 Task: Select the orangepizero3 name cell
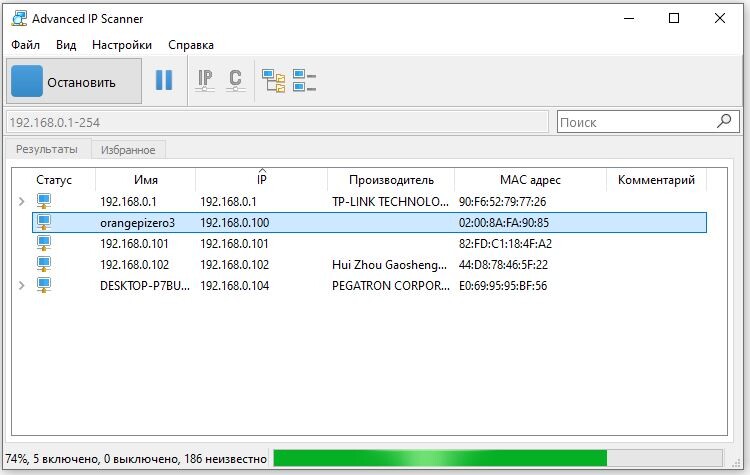[x=138, y=223]
